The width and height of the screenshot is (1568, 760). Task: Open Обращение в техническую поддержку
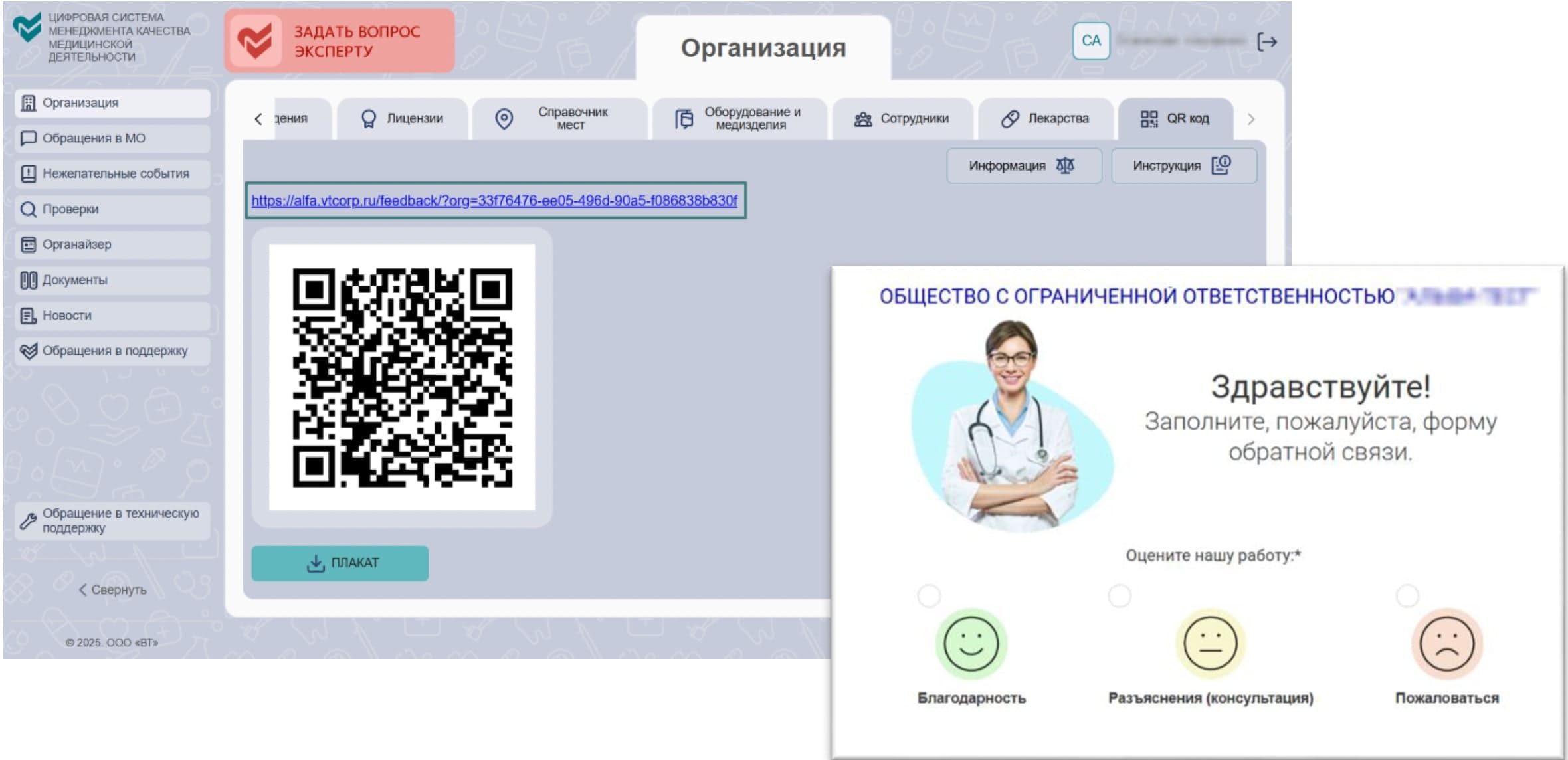click(x=112, y=521)
